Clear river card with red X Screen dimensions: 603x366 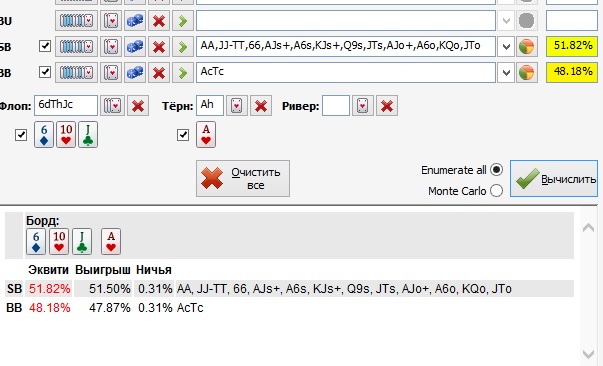point(387,105)
